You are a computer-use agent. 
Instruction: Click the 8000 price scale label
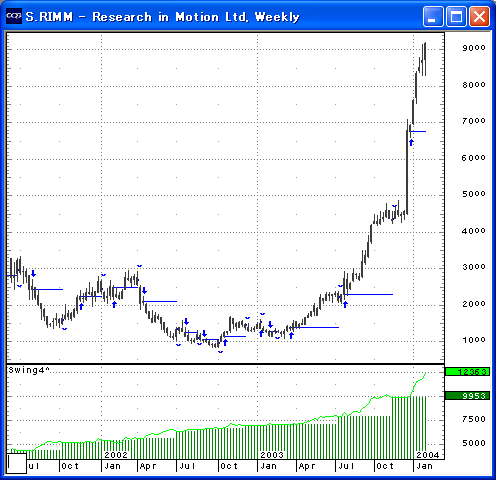[x=474, y=85]
